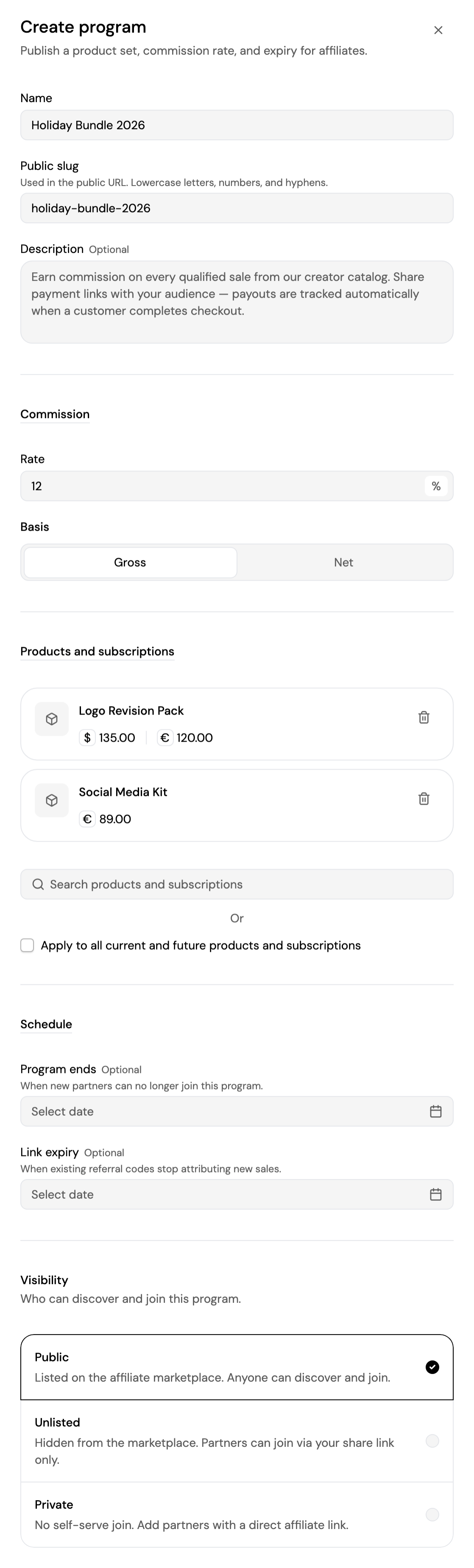Open calendar icon for Link expiry date

[435, 1194]
